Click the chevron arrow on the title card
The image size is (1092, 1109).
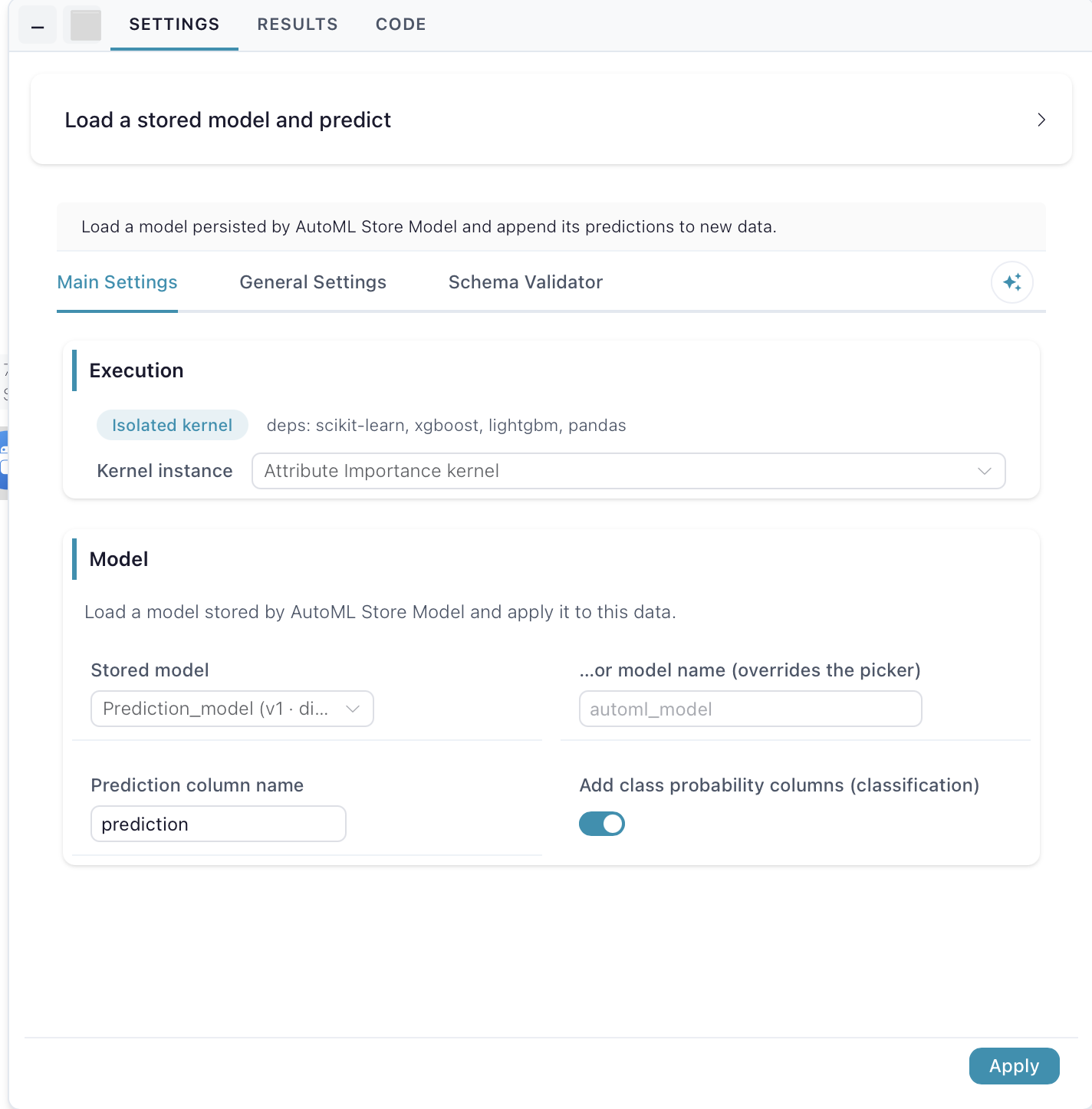click(x=1041, y=120)
